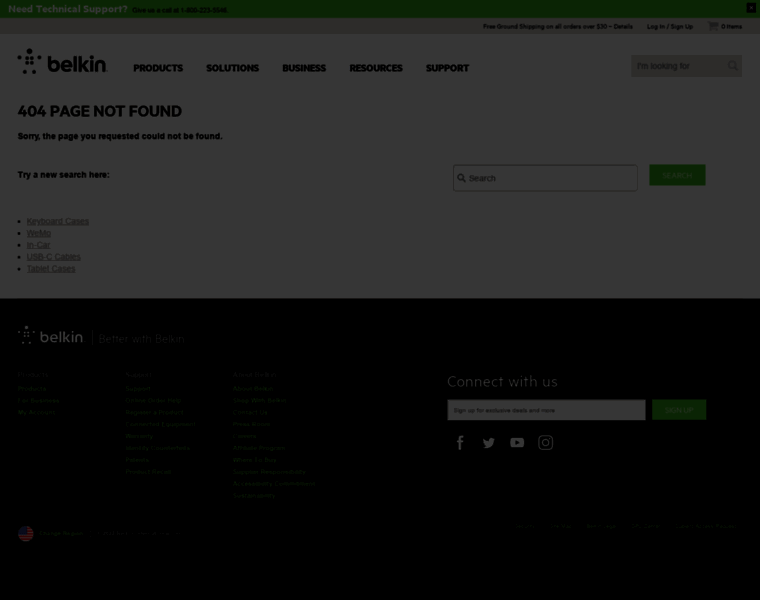Click the newsletter sign-up email field
The height and width of the screenshot is (600, 760).
tap(546, 410)
